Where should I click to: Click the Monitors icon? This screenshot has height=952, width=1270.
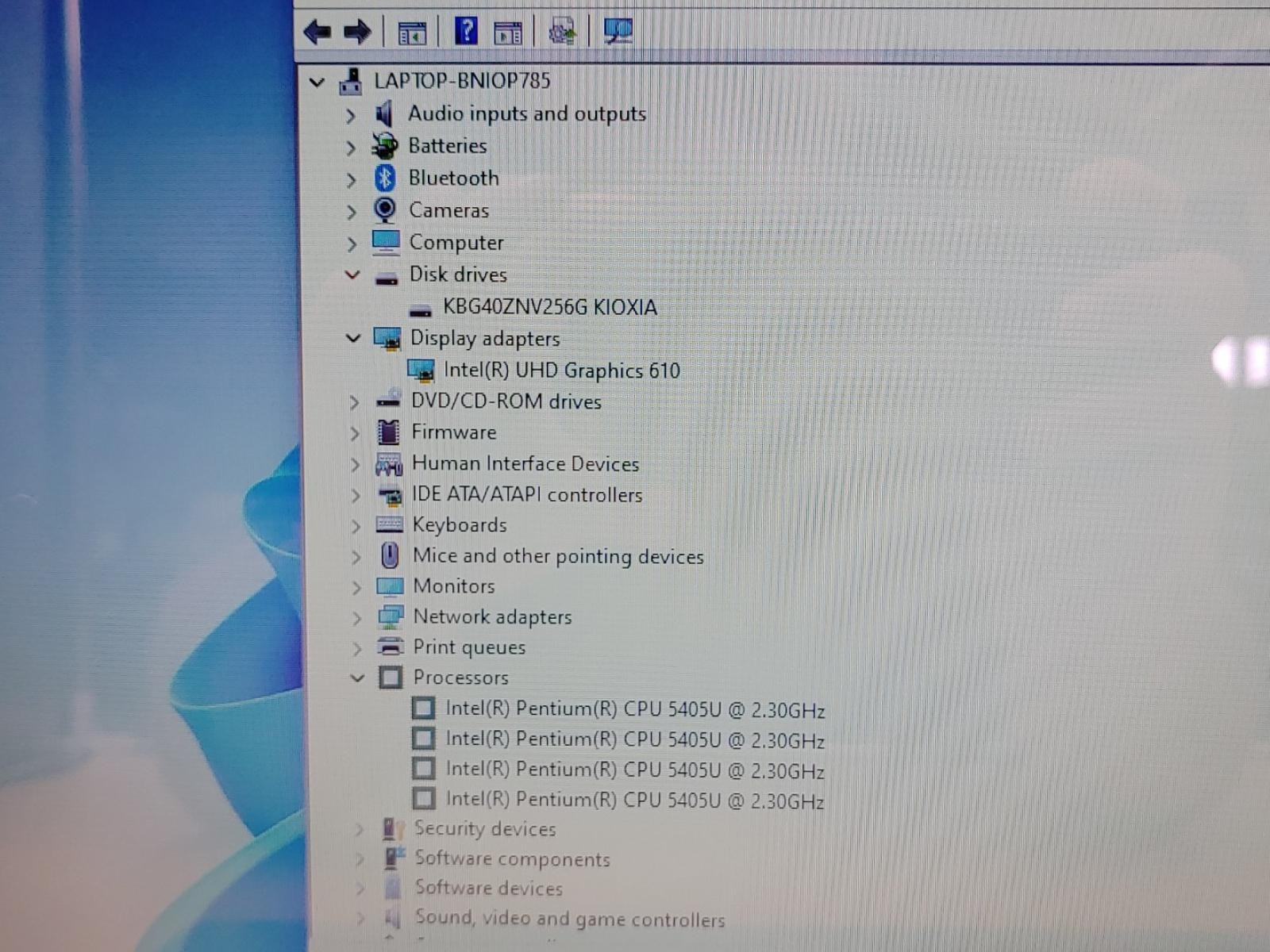point(390,587)
